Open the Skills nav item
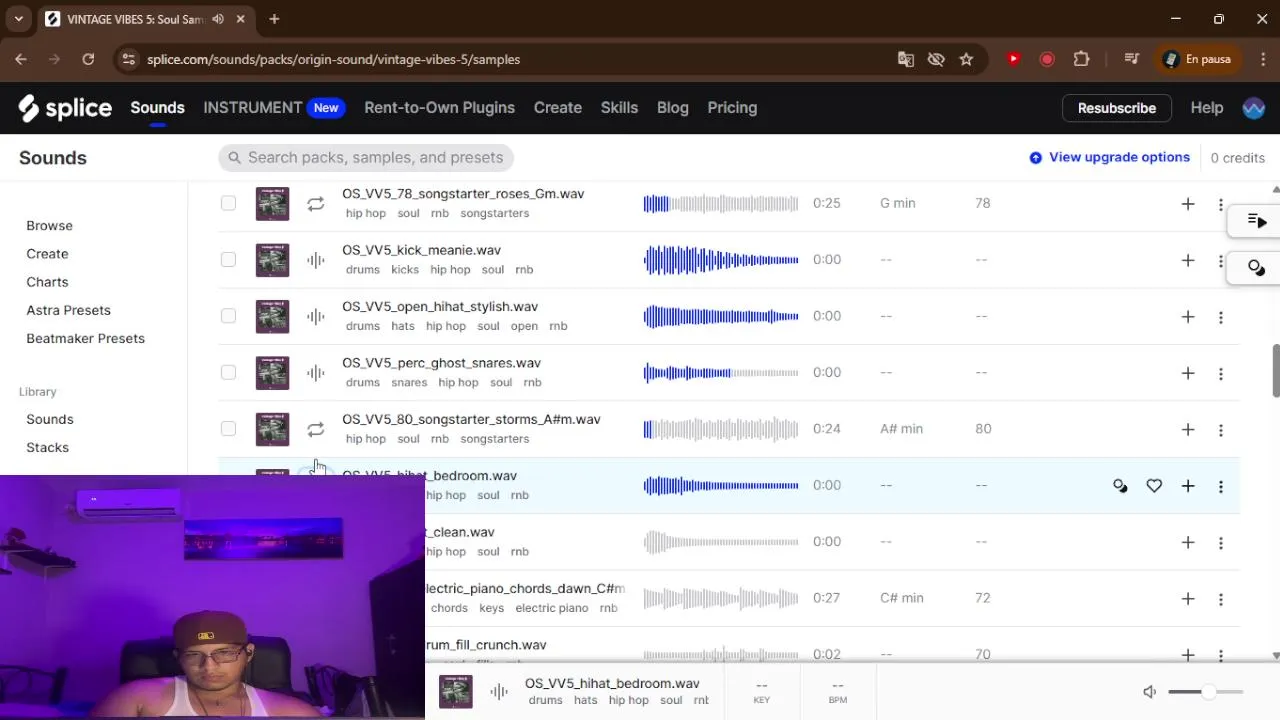 coord(619,108)
